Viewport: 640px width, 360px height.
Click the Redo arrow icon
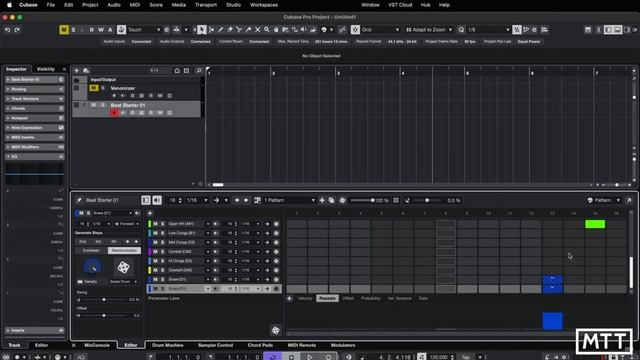coord(17,30)
